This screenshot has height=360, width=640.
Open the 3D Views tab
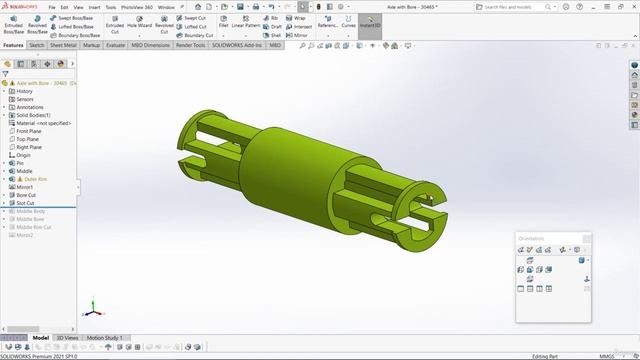[67, 338]
